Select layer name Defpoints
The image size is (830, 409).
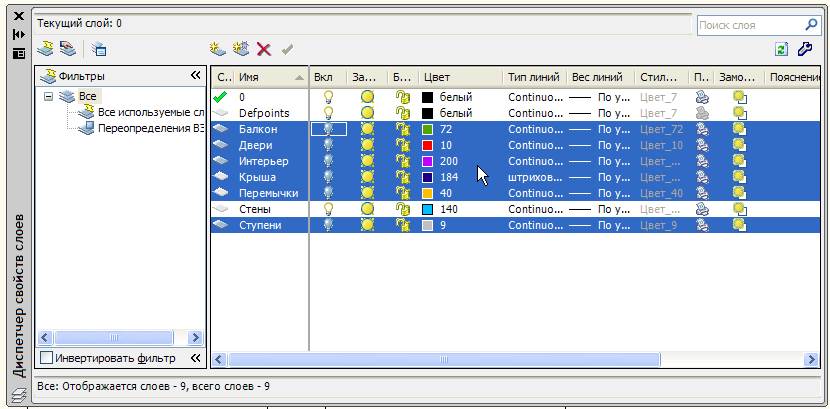point(264,113)
